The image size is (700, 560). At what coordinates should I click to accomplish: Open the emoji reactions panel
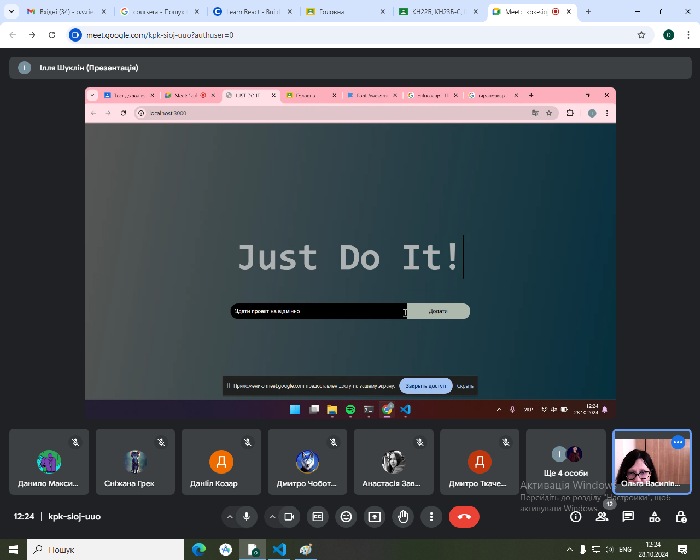346,516
